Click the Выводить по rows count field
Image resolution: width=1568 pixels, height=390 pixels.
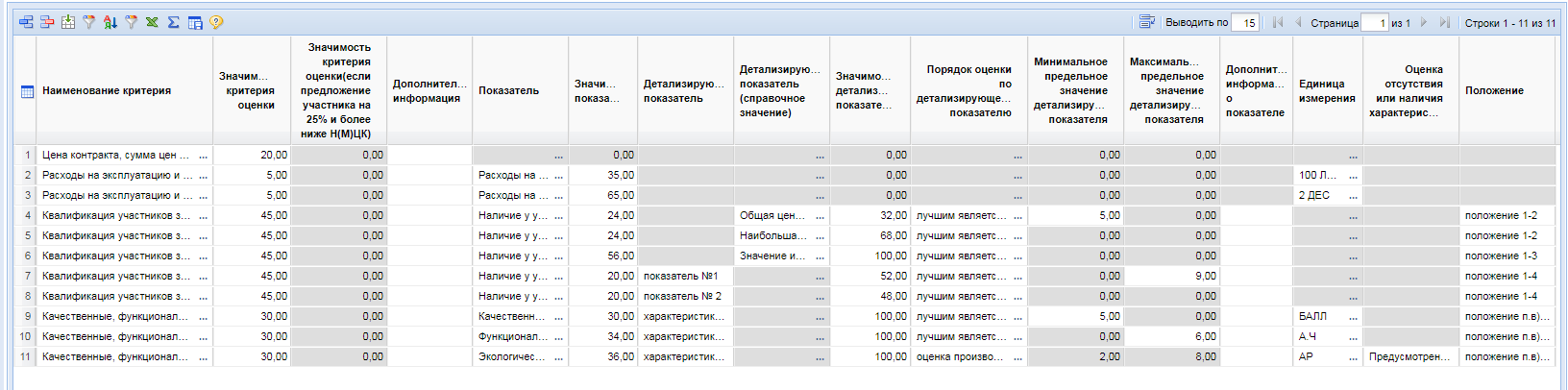pyautogui.click(x=1245, y=23)
